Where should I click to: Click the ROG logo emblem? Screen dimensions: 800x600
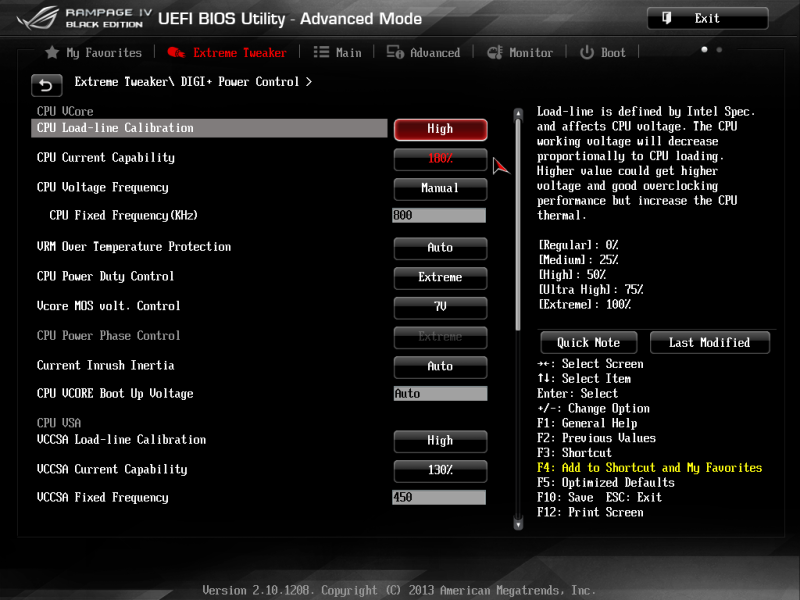(38, 18)
